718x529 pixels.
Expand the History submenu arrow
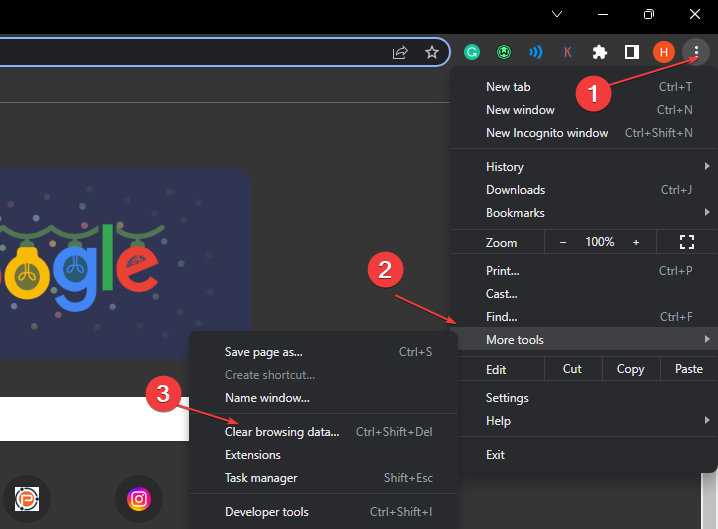point(707,166)
